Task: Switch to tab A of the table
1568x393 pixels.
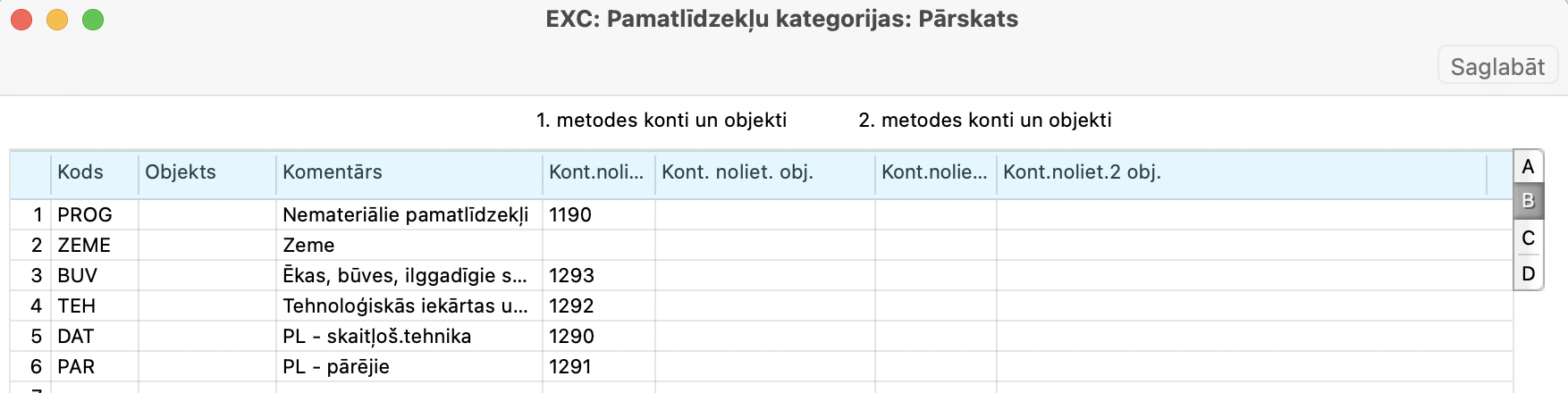Action: (x=1528, y=167)
